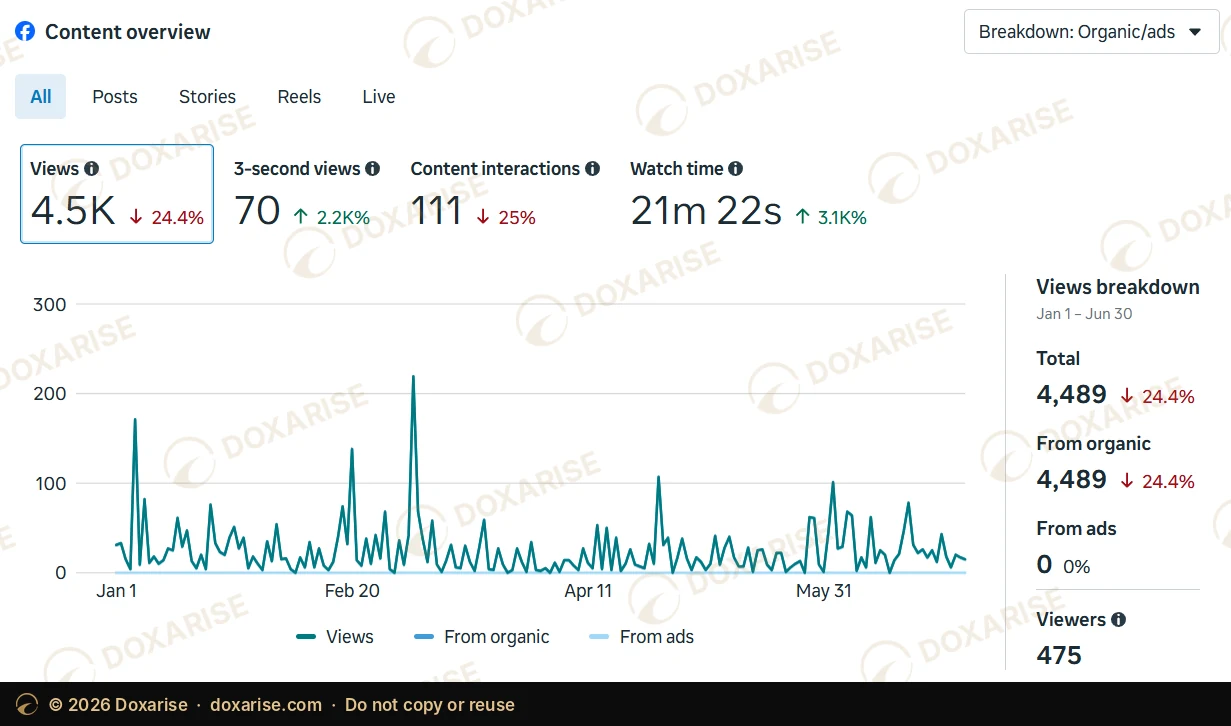
Task: Click the Apr 11 axis label
Action: pos(588,591)
